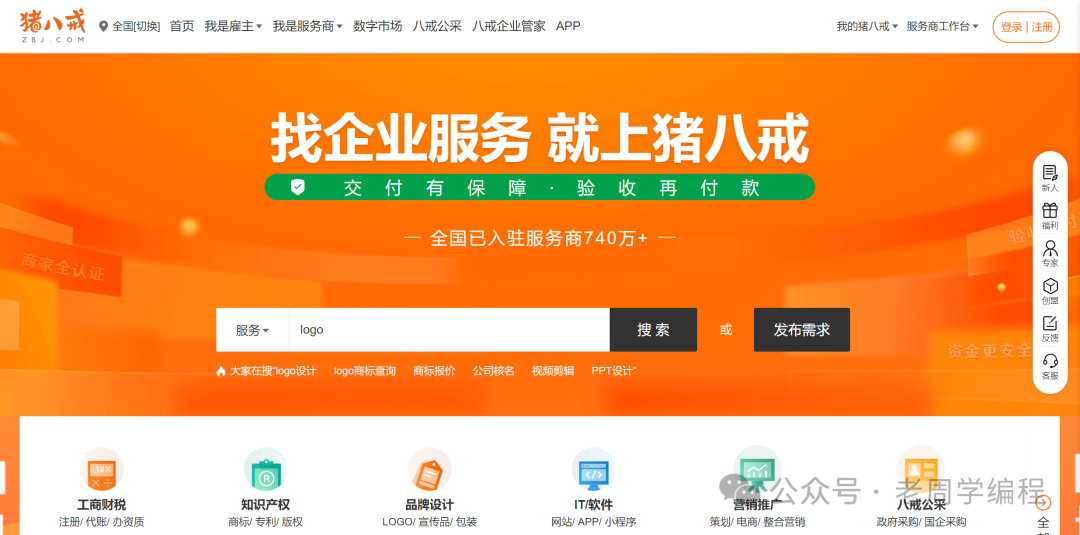
Task: Click 注册 in the login button
Action: (1042, 28)
